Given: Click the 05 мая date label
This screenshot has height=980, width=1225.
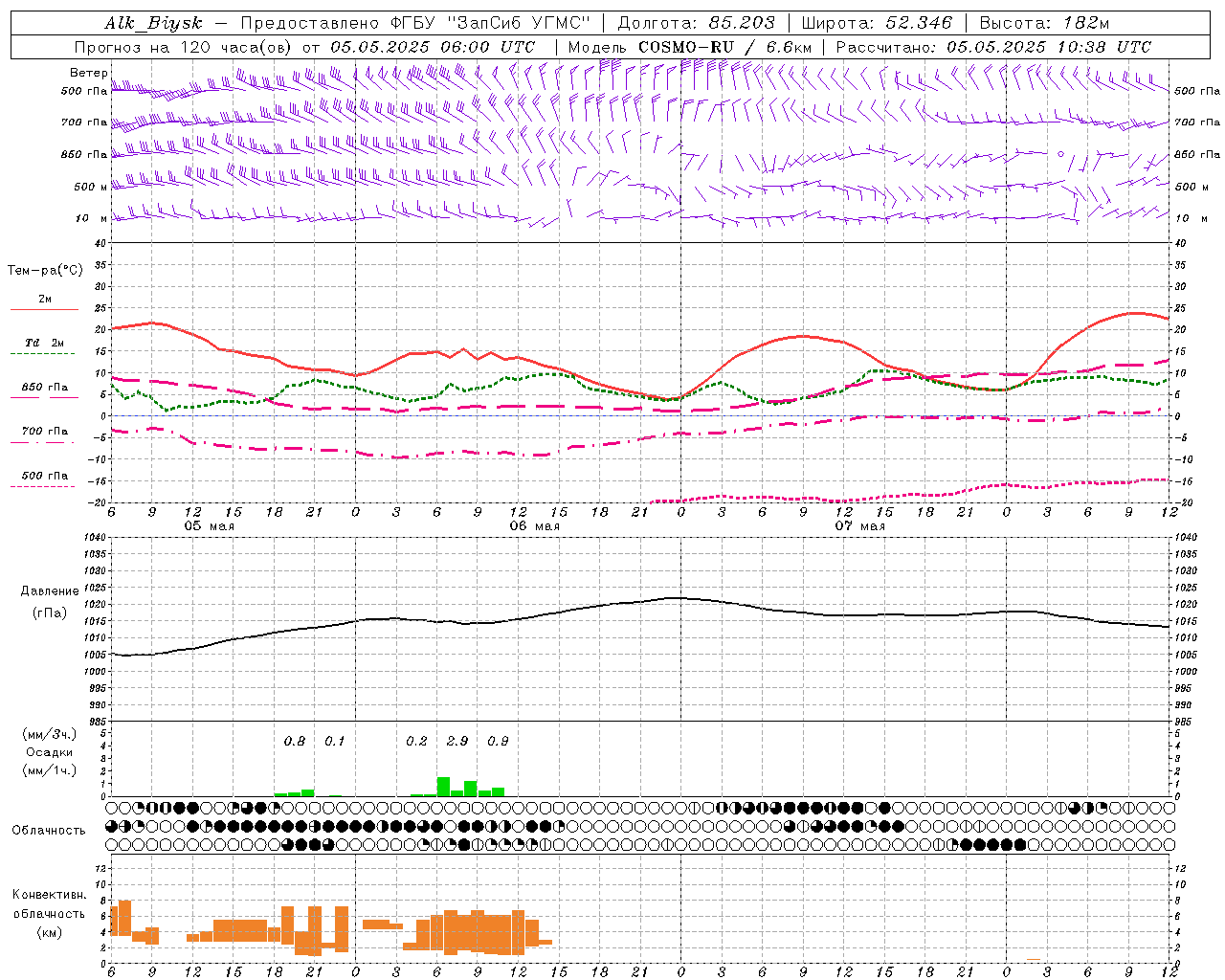Looking at the screenshot, I should (209, 526).
